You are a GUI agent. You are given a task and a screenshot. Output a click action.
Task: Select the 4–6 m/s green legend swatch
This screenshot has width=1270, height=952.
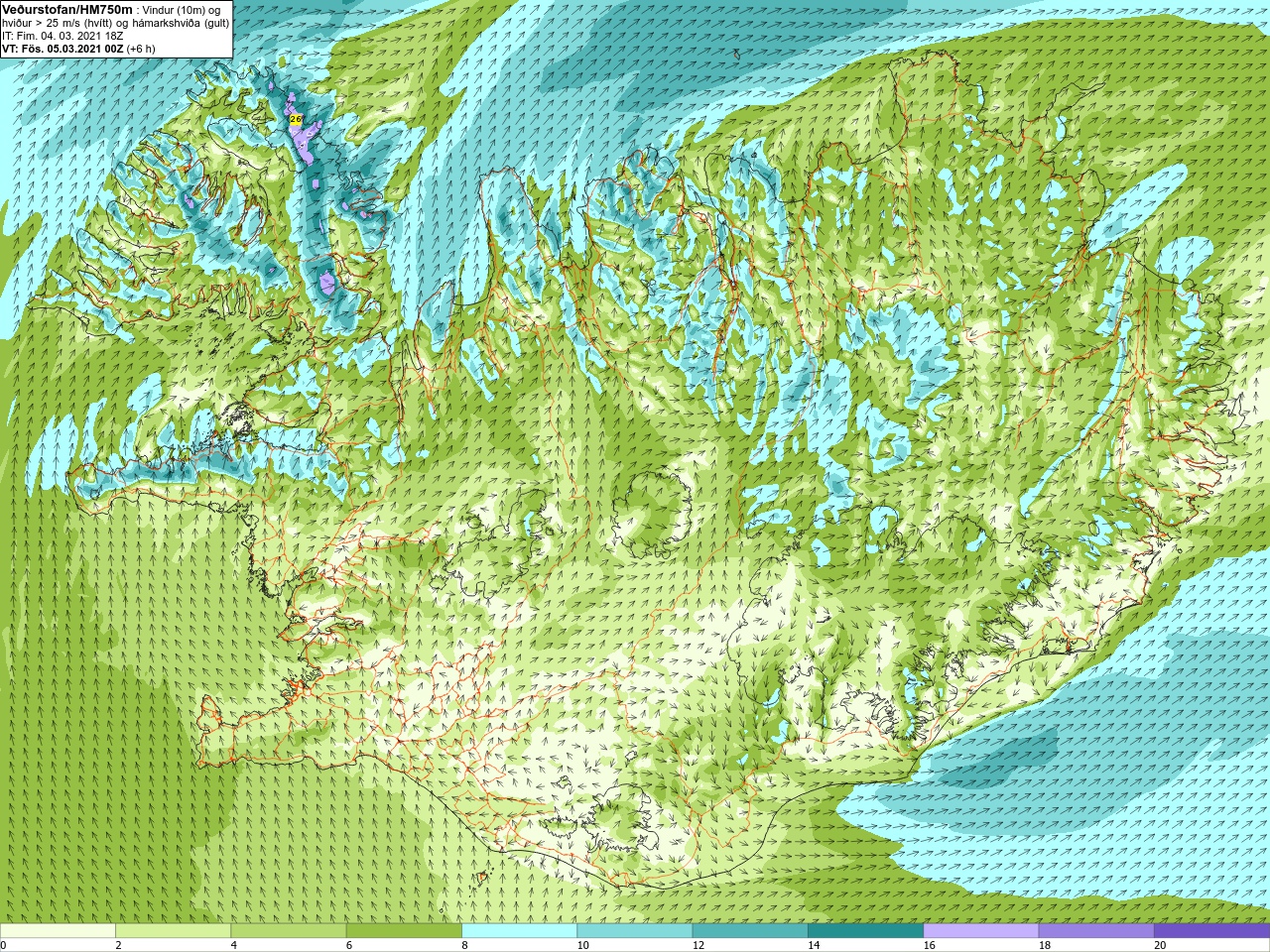click(x=289, y=931)
